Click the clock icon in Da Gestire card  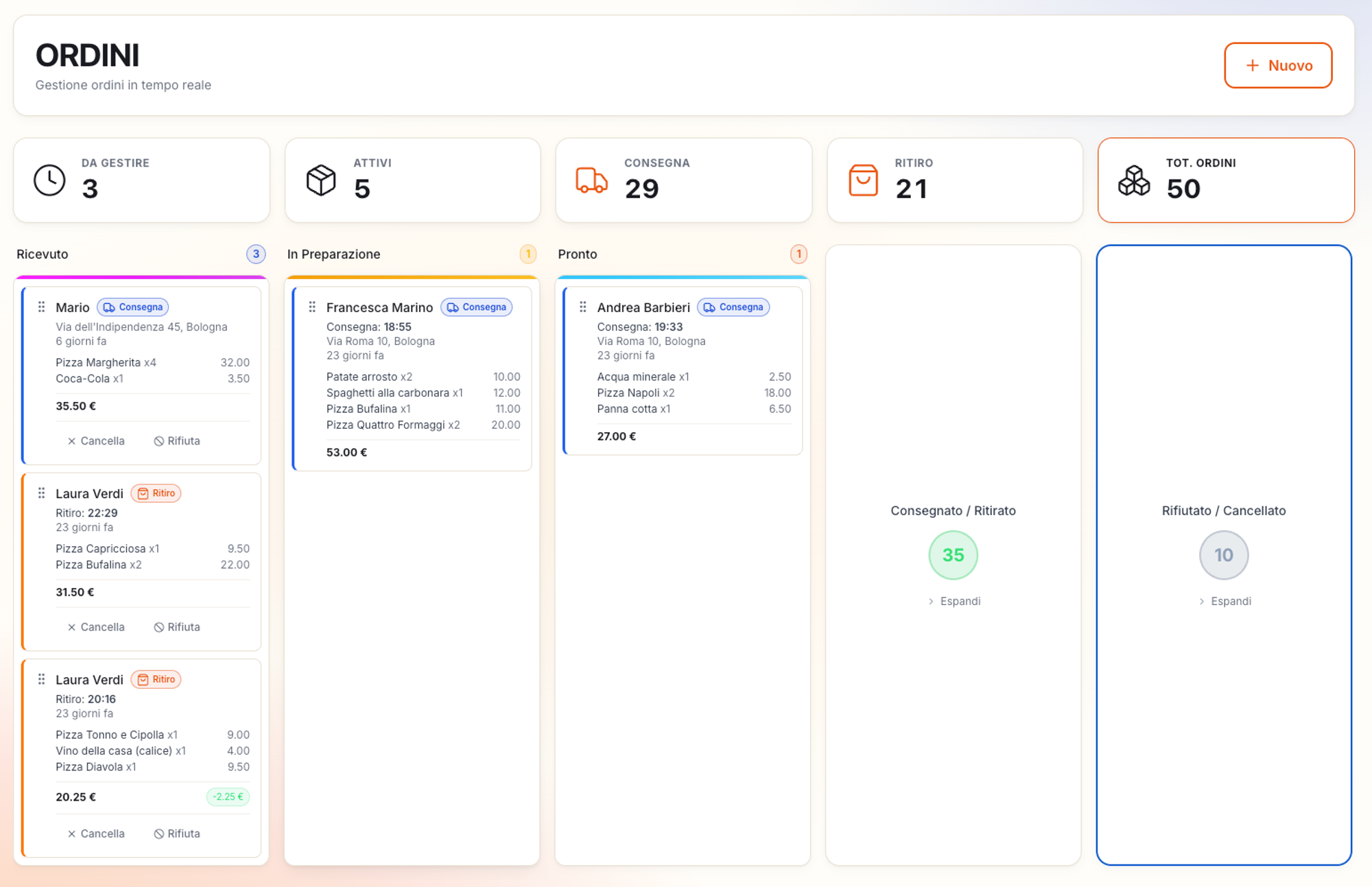pos(49,180)
